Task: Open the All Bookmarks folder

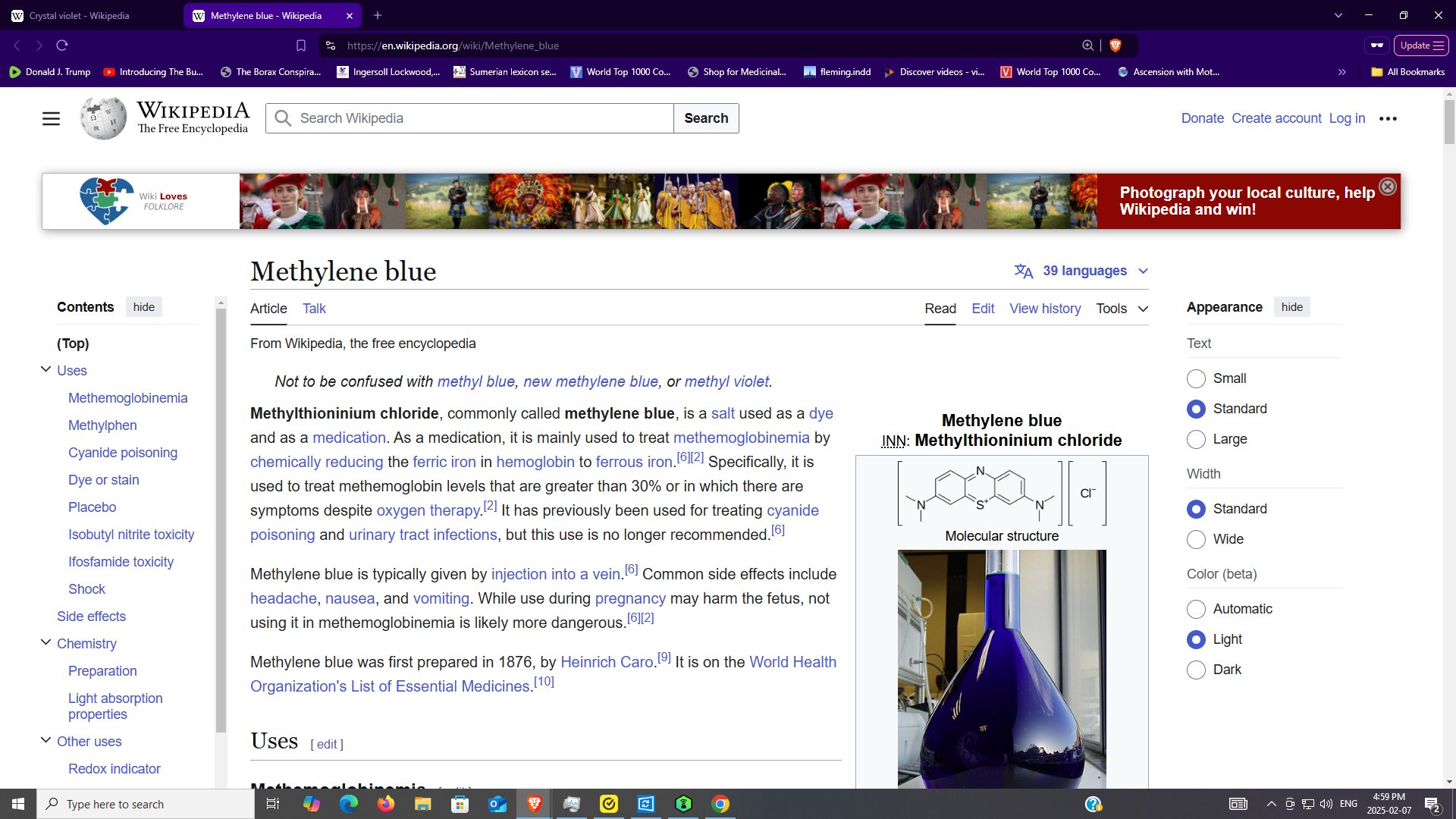Action: pyautogui.click(x=1408, y=72)
